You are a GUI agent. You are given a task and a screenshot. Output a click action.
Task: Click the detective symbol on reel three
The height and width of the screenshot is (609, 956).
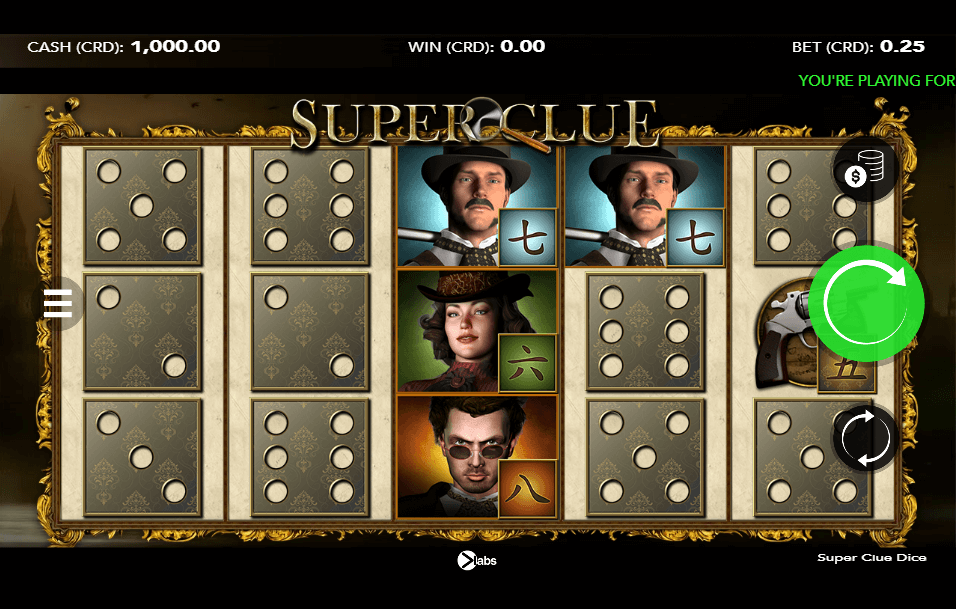coord(477,206)
